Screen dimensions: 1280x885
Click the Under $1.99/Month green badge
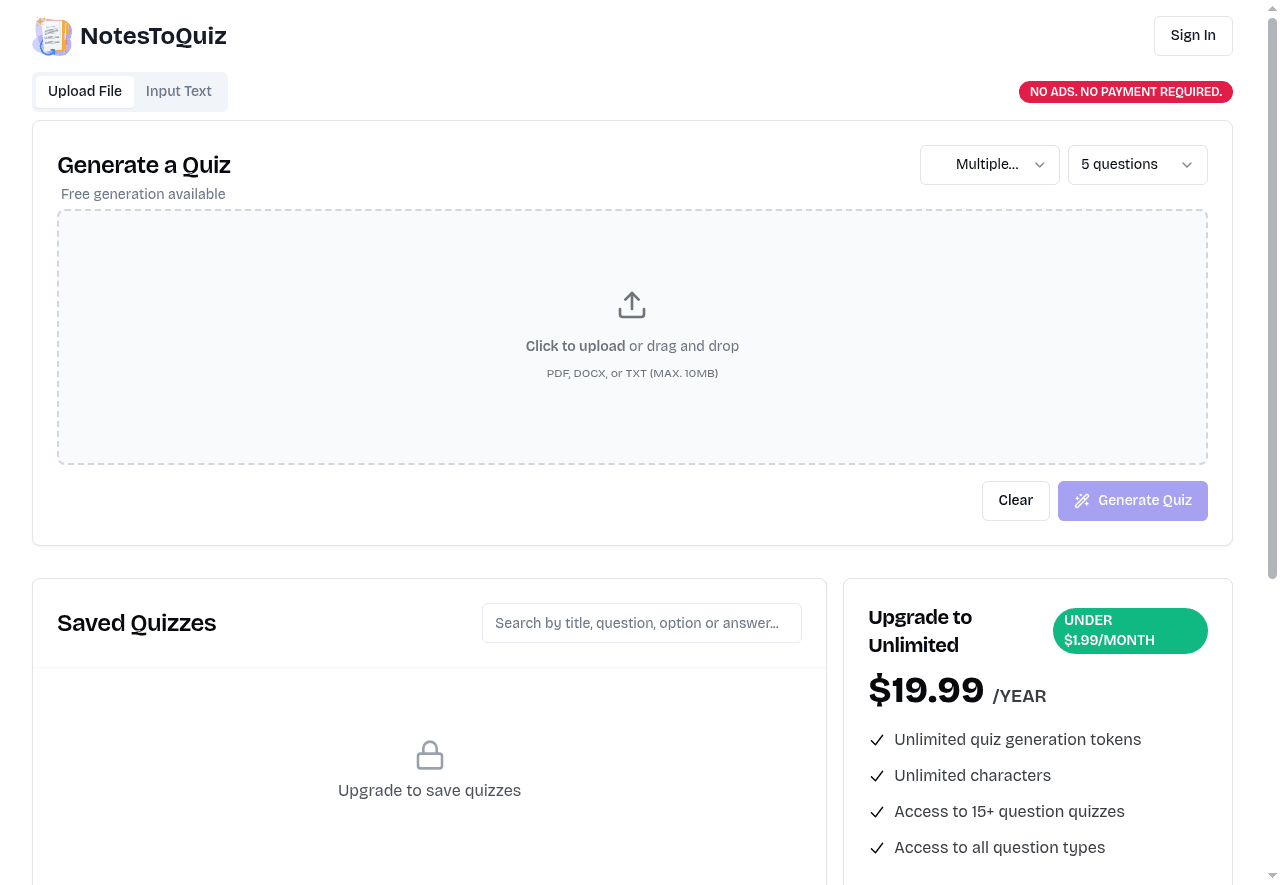pos(1130,631)
